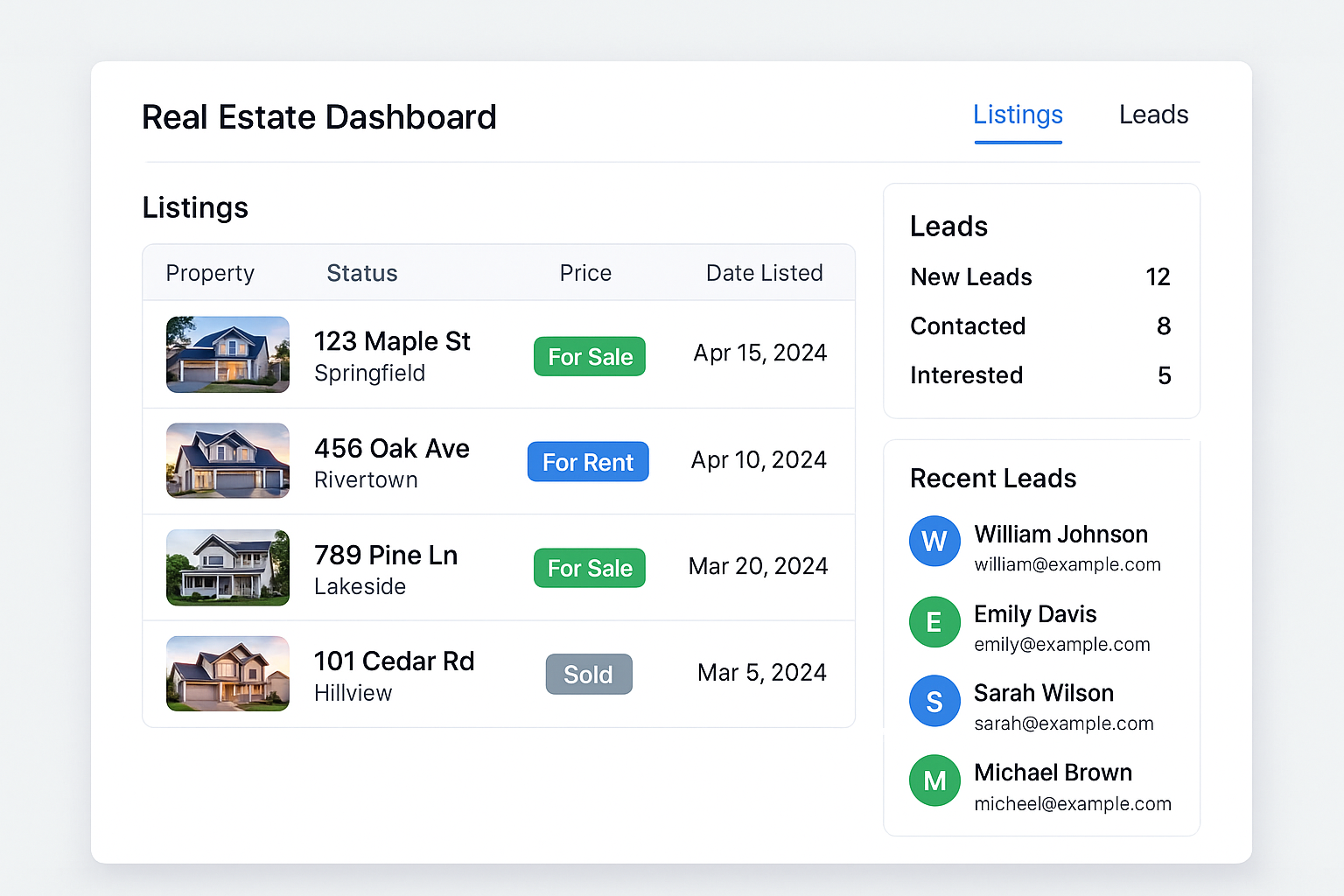Sort by the Price column header
Viewport: 1344px width, 896px height.
pos(584,272)
